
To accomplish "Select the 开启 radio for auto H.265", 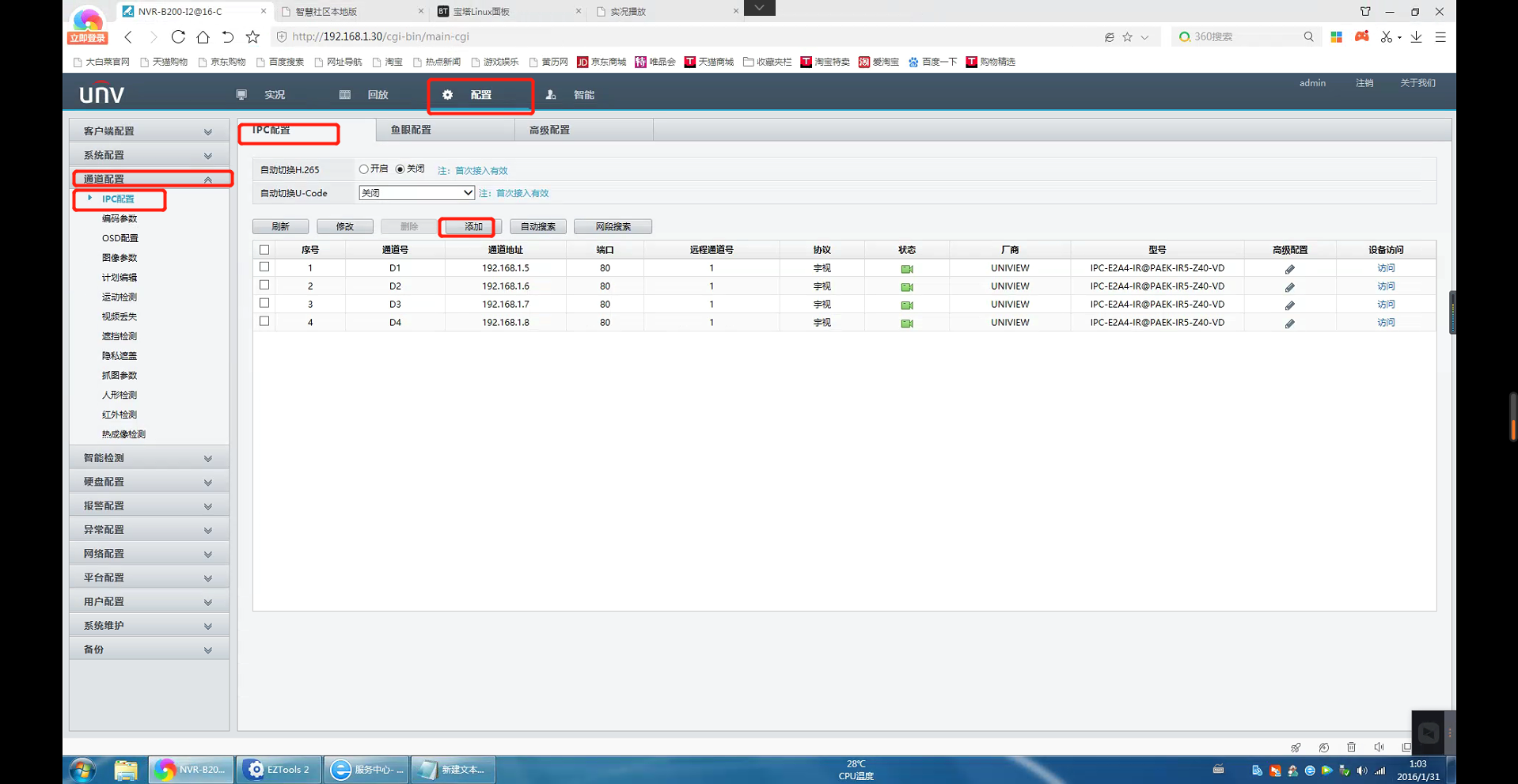I will (364, 169).
